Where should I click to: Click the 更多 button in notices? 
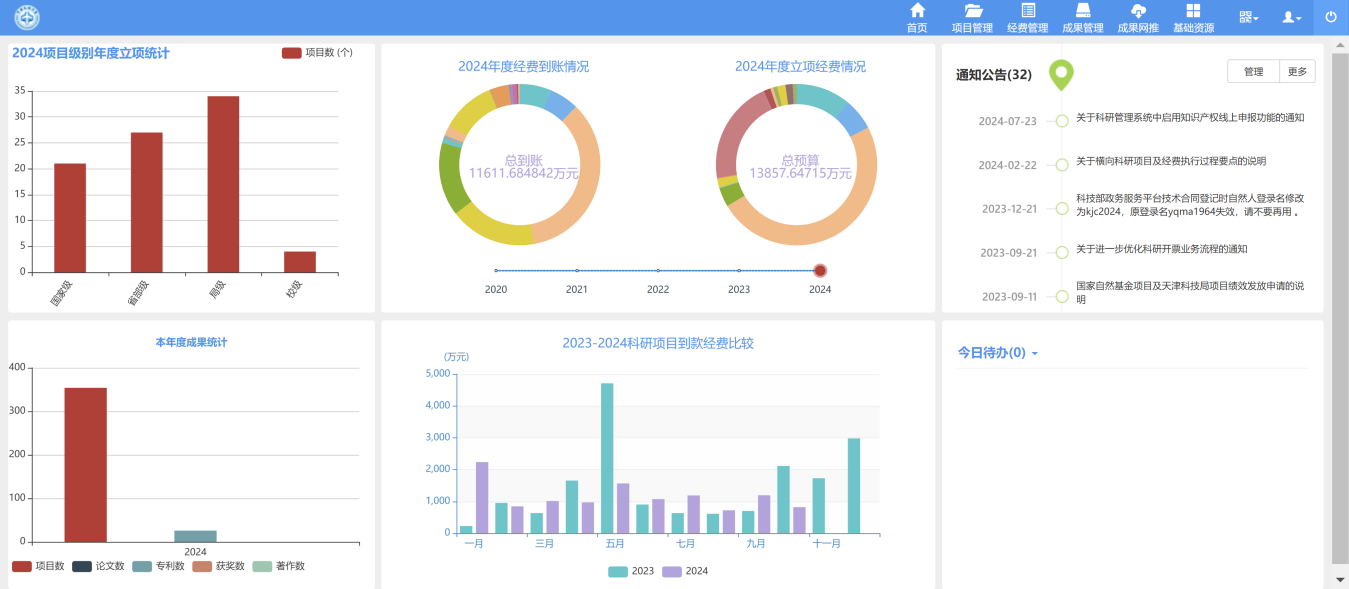[1297, 72]
